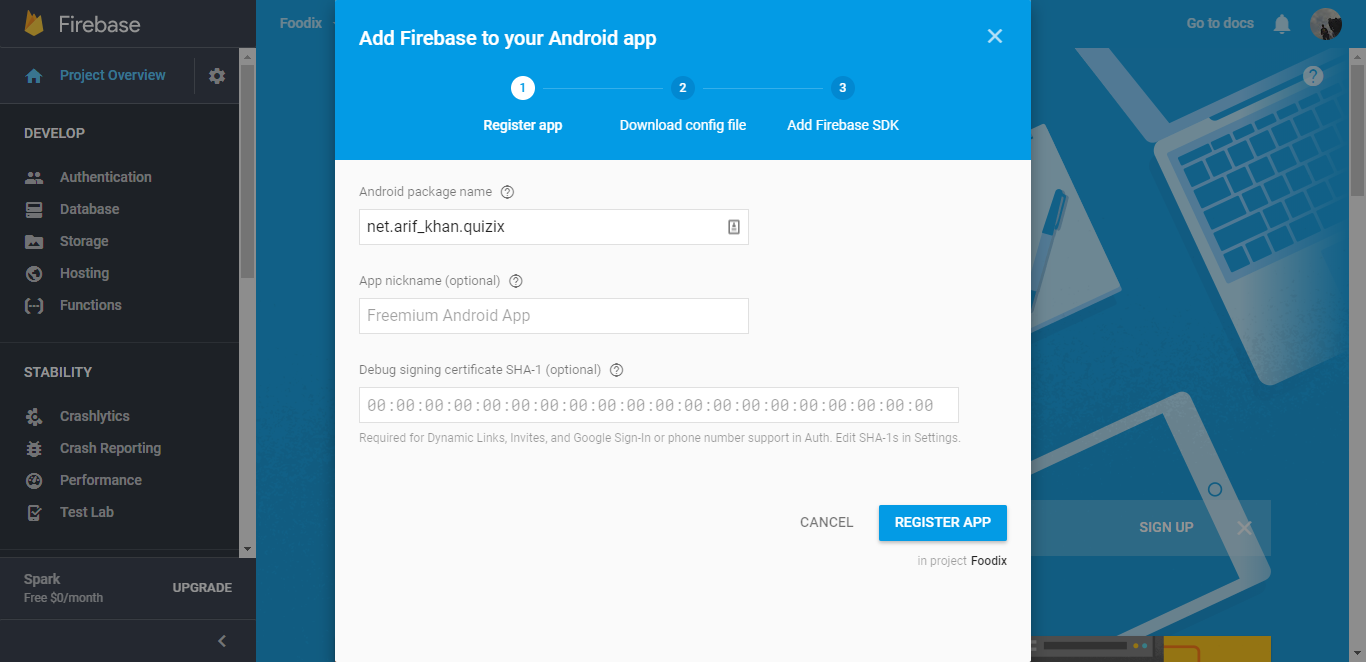Go to step 3 Add Firebase SDK
Screen dimensions: 1366x662
click(843, 88)
